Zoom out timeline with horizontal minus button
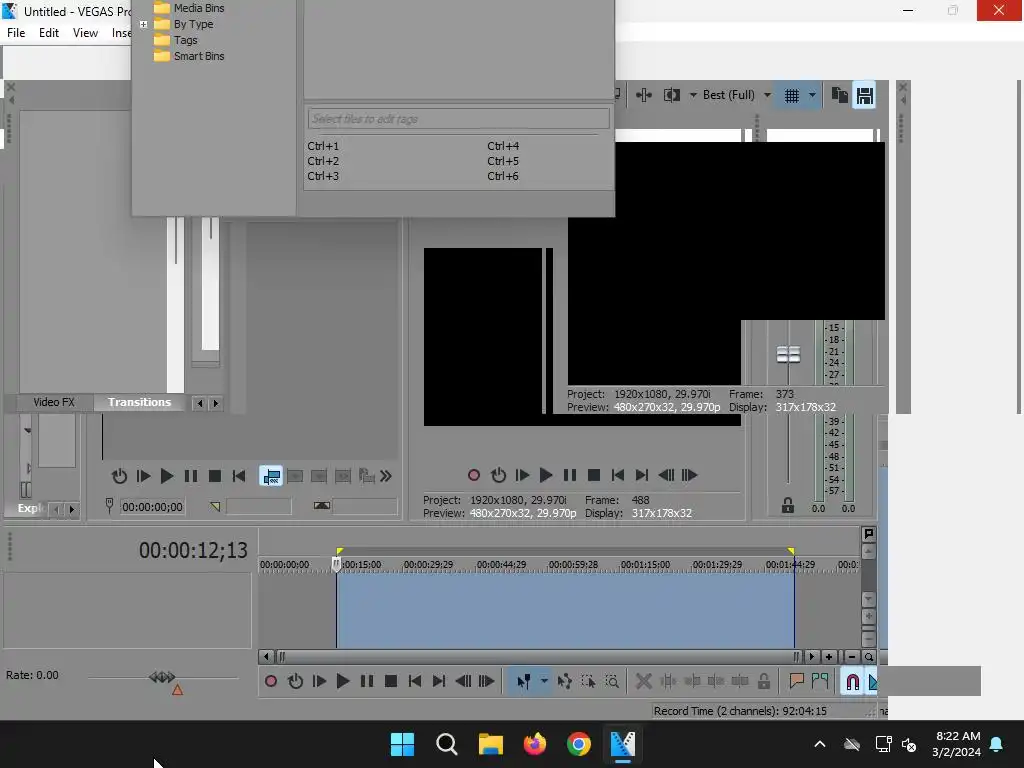This screenshot has height=768, width=1024. click(x=852, y=657)
